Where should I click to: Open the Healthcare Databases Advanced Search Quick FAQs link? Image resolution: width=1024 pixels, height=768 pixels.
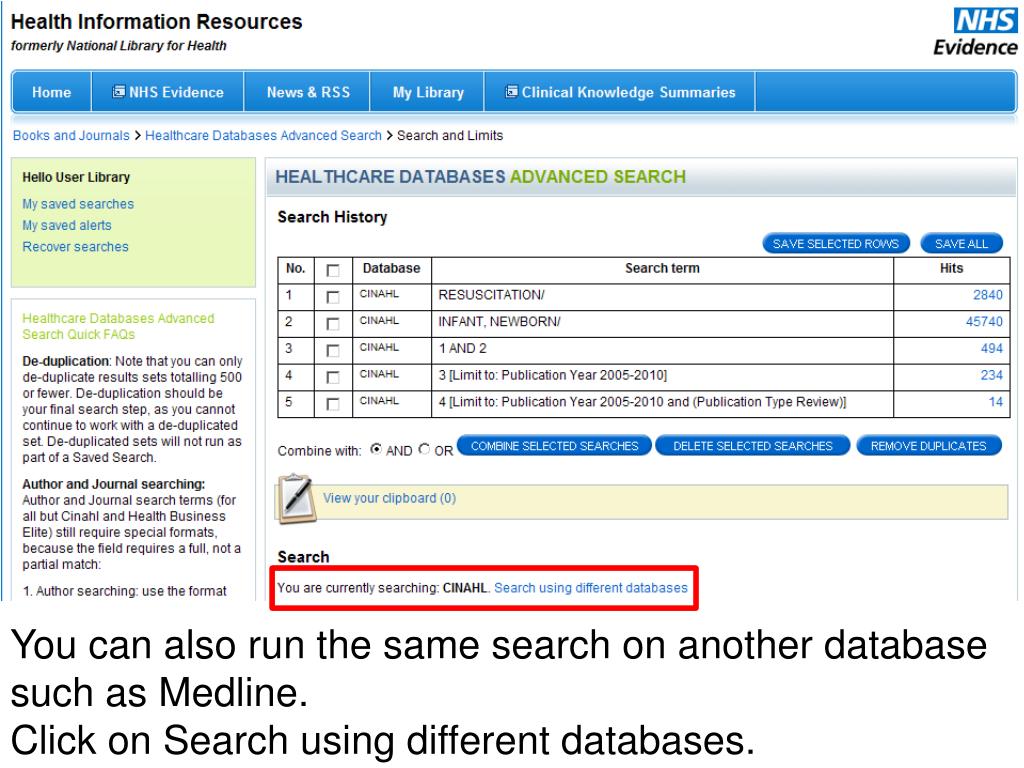coord(118,326)
